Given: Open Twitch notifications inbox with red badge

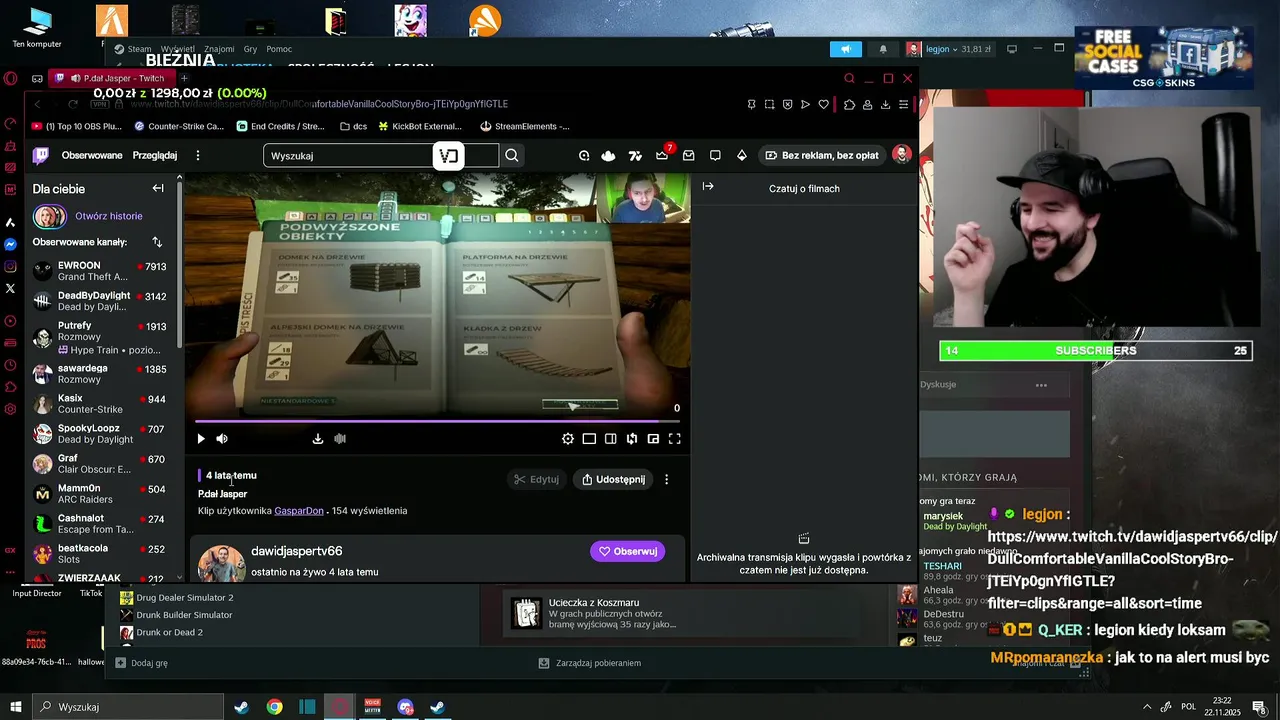Looking at the screenshot, I should [662, 155].
